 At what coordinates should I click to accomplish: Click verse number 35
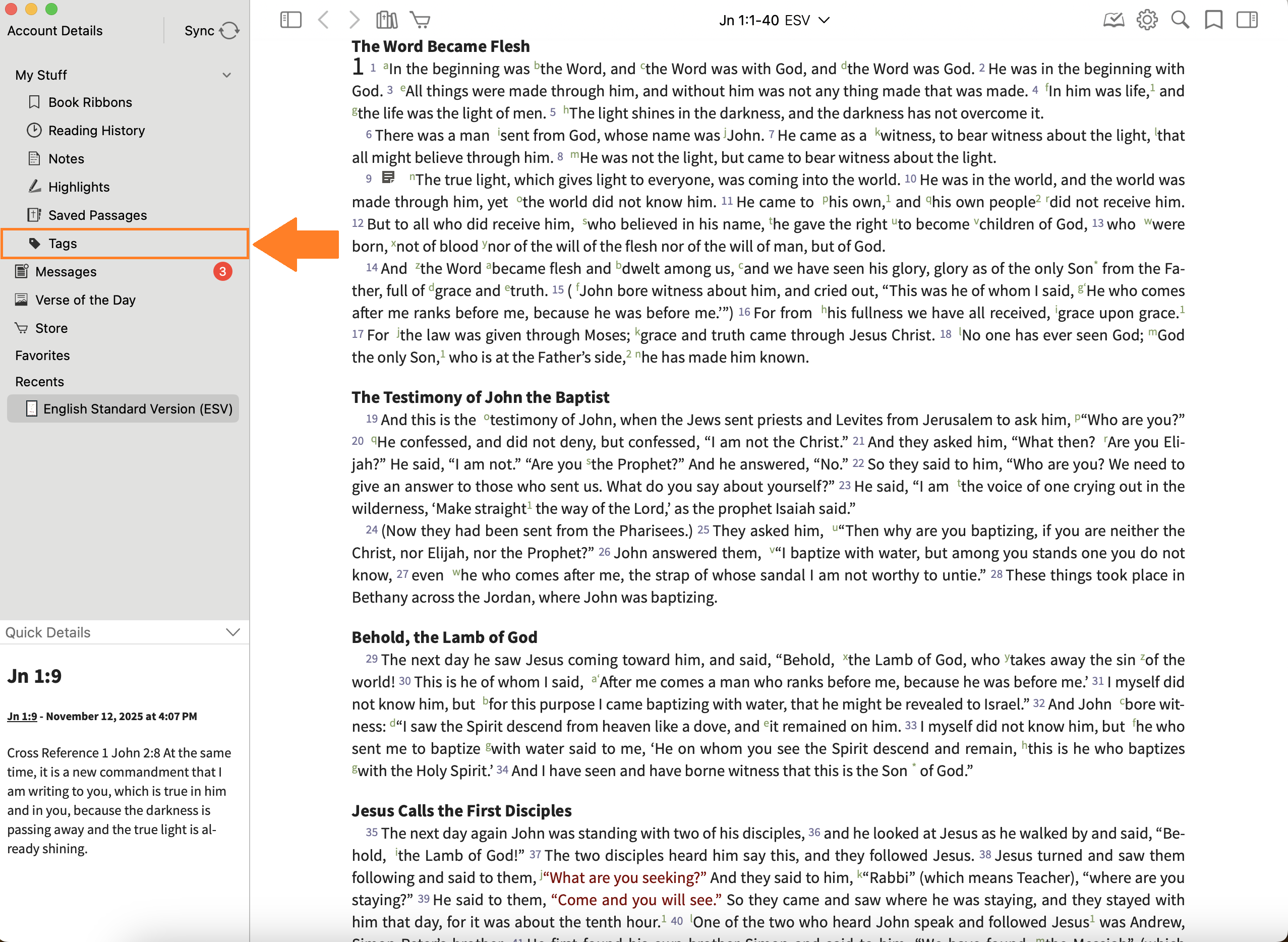point(372,833)
